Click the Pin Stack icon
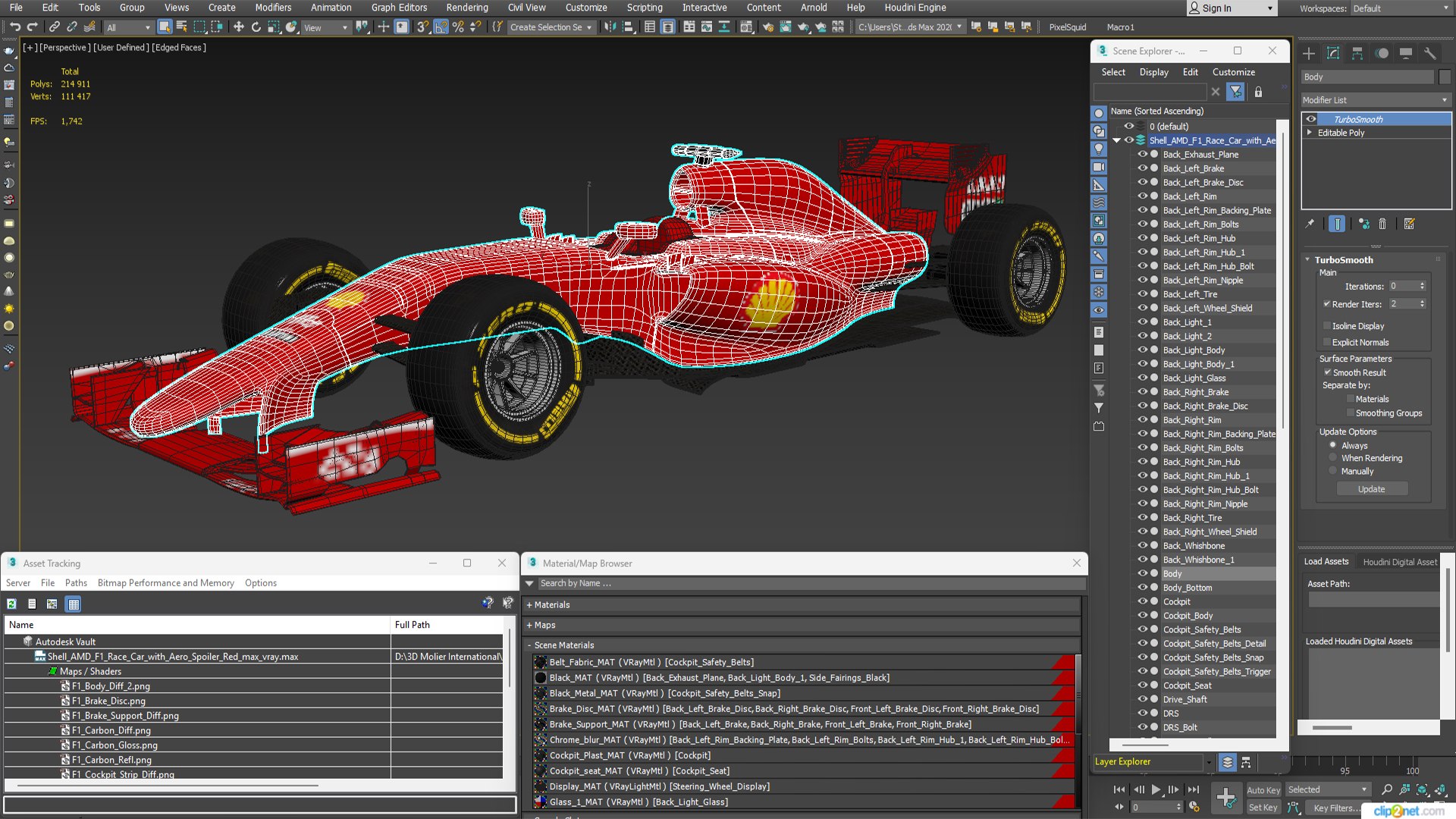This screenshot has width=1456, height=819. click(x=1310, y=224)
